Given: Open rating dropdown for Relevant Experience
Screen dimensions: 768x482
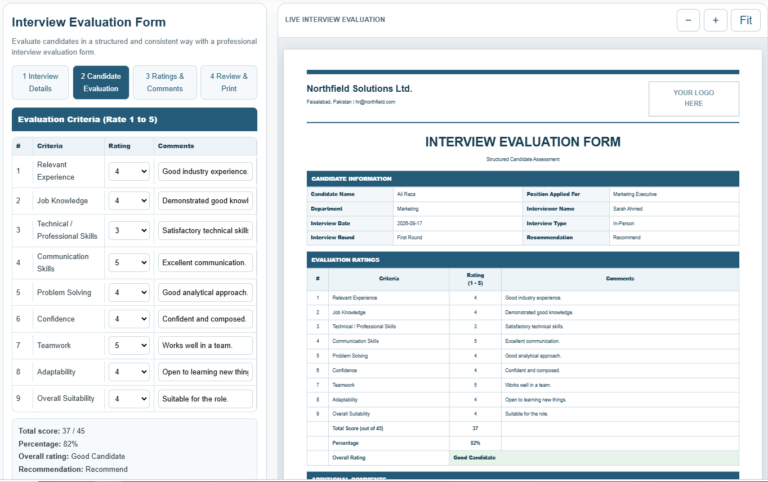Looking at the screenshot, I should [129, 171].
